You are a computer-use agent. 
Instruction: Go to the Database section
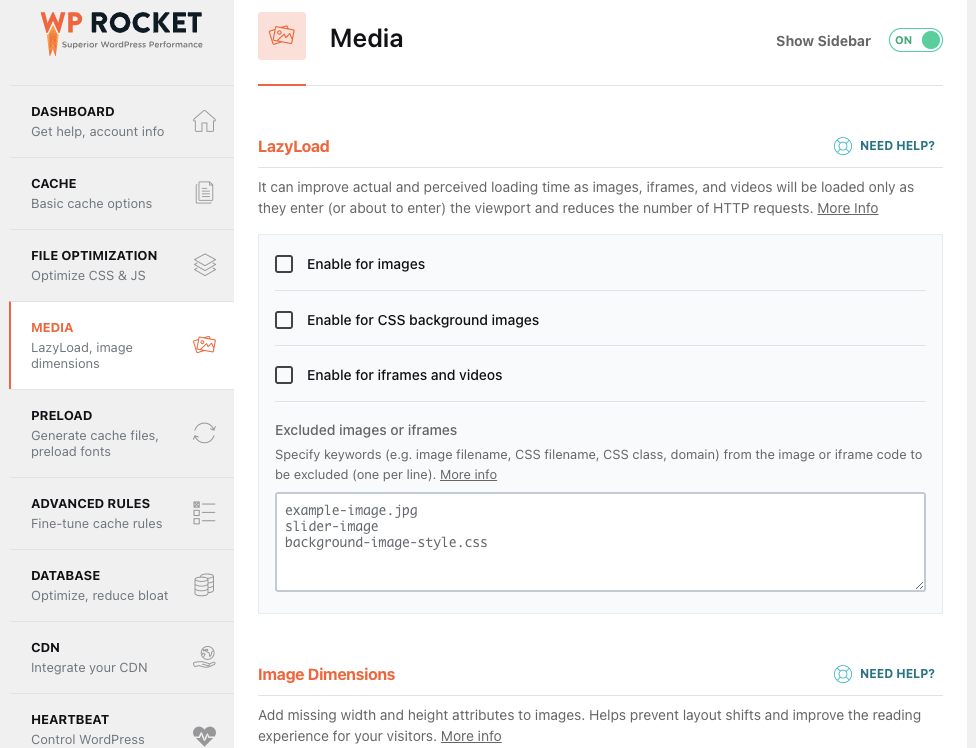pyautogui.click(x=122, y=586)
